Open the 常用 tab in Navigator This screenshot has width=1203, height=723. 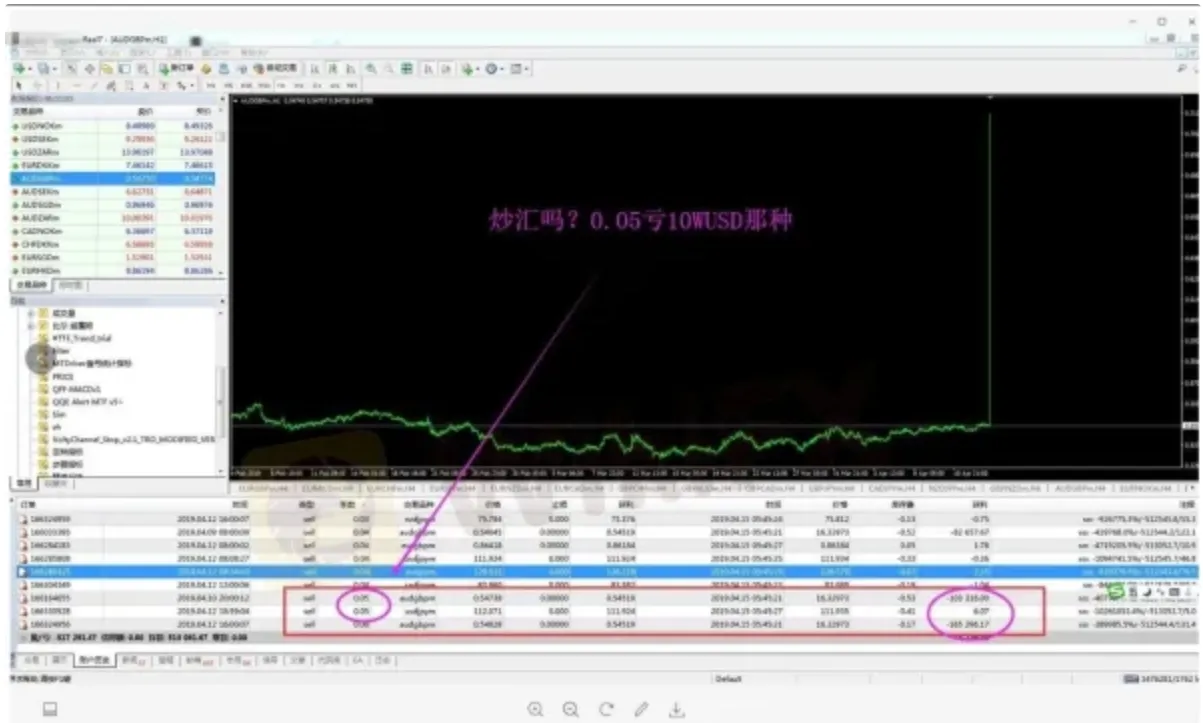coord(23,483)
